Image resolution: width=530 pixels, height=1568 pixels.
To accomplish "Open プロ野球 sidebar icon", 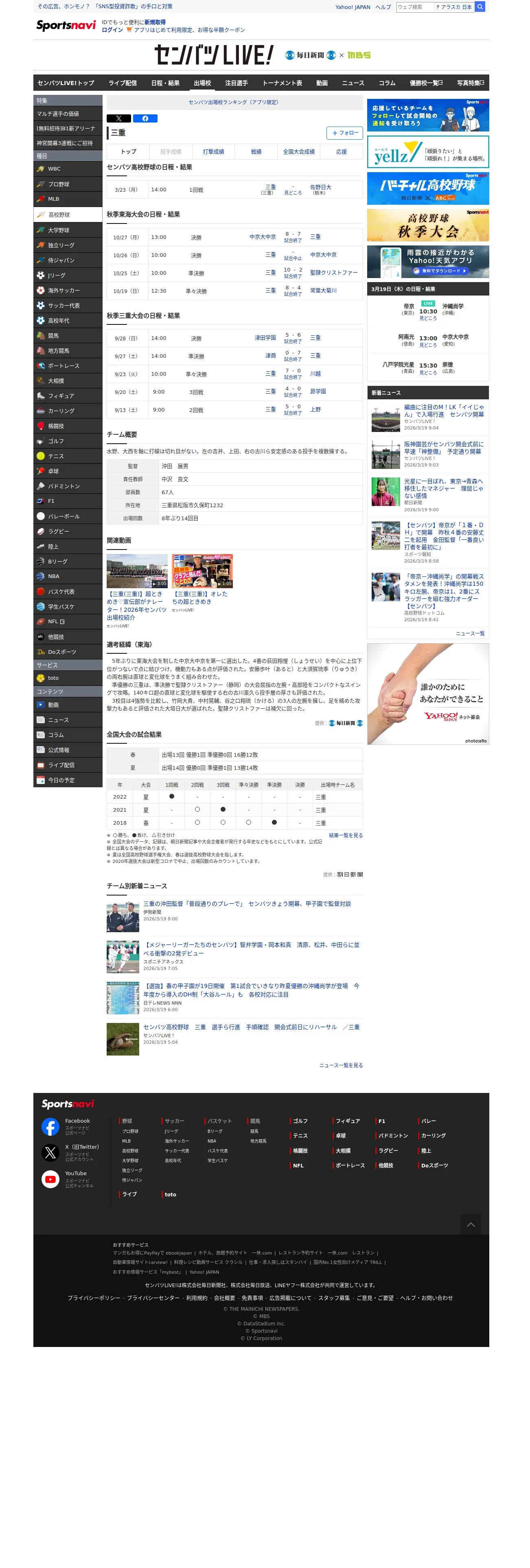I will tap(40, 184).
